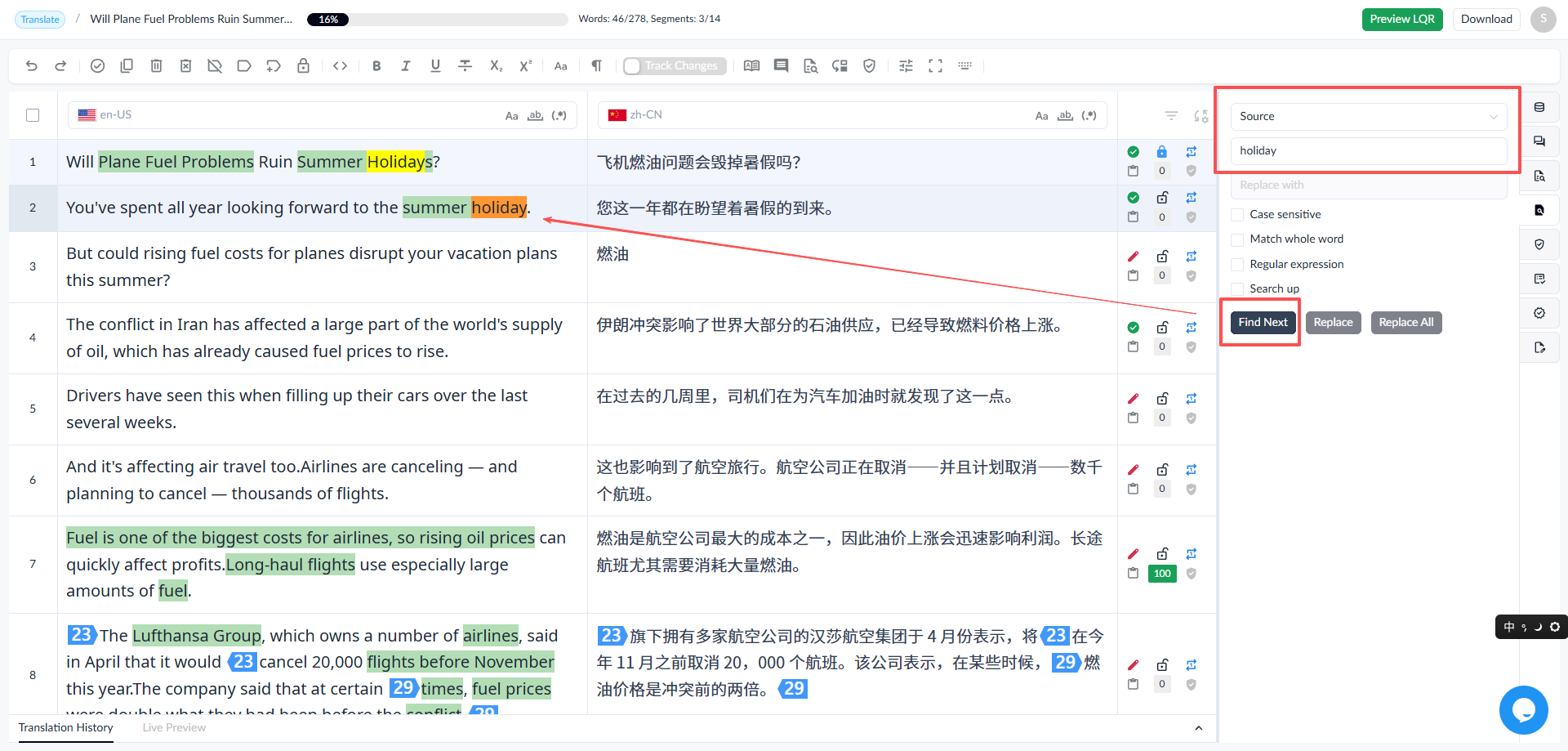Image resolution: width=1568 pixels, height=751 pixels.
Task: Apply subscript formatting
Action: click(x=496, y=66)
